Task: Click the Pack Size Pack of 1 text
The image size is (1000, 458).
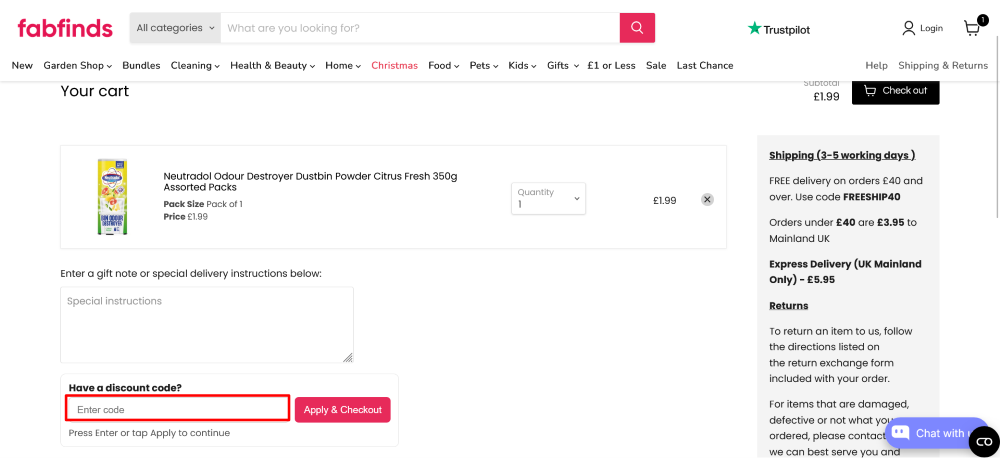Action: tap(203, 204)
